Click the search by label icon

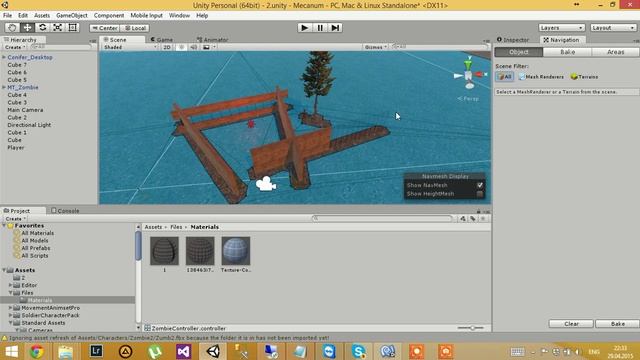point(473,219)
